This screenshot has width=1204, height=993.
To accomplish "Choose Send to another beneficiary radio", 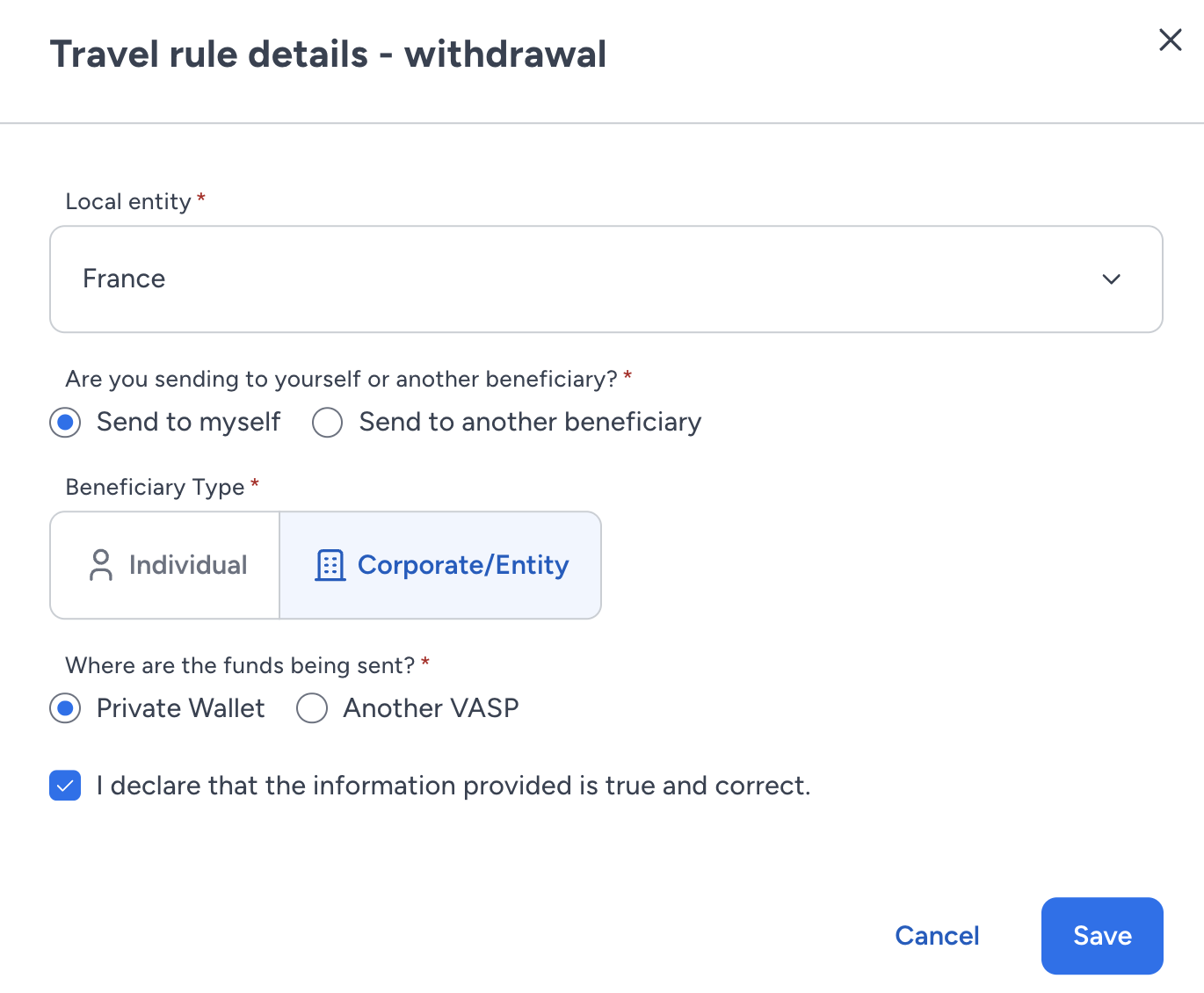I will click(x=327, y=423).
